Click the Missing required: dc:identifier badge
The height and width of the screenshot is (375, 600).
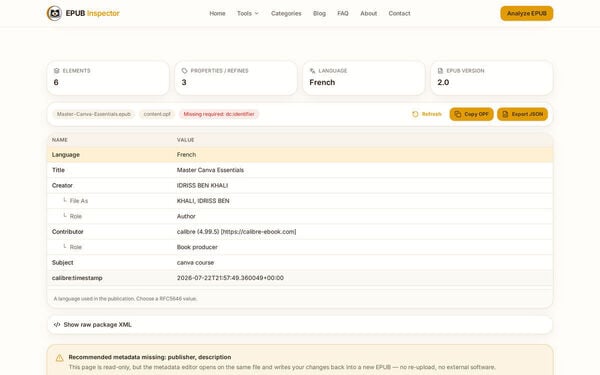pos(219,114)
